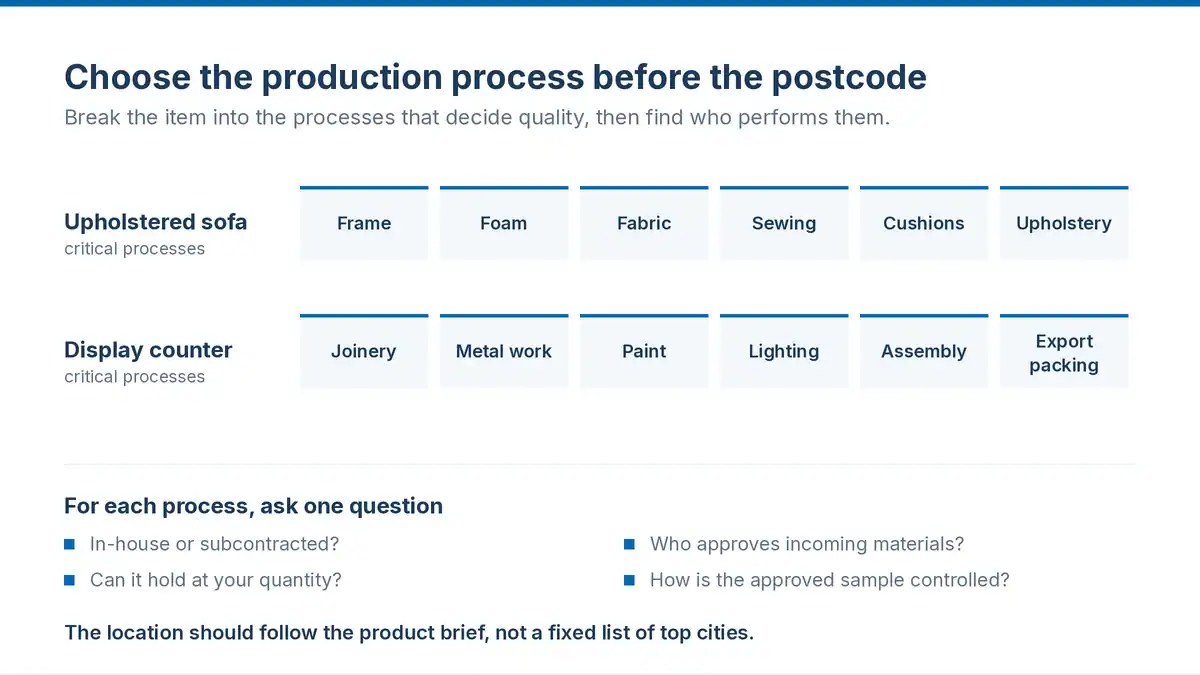Image resolution: width=1200 pixels, height=675 pixels.
Task: Click bullet next to Who approves incoming materials
Action: click(630, 544)
